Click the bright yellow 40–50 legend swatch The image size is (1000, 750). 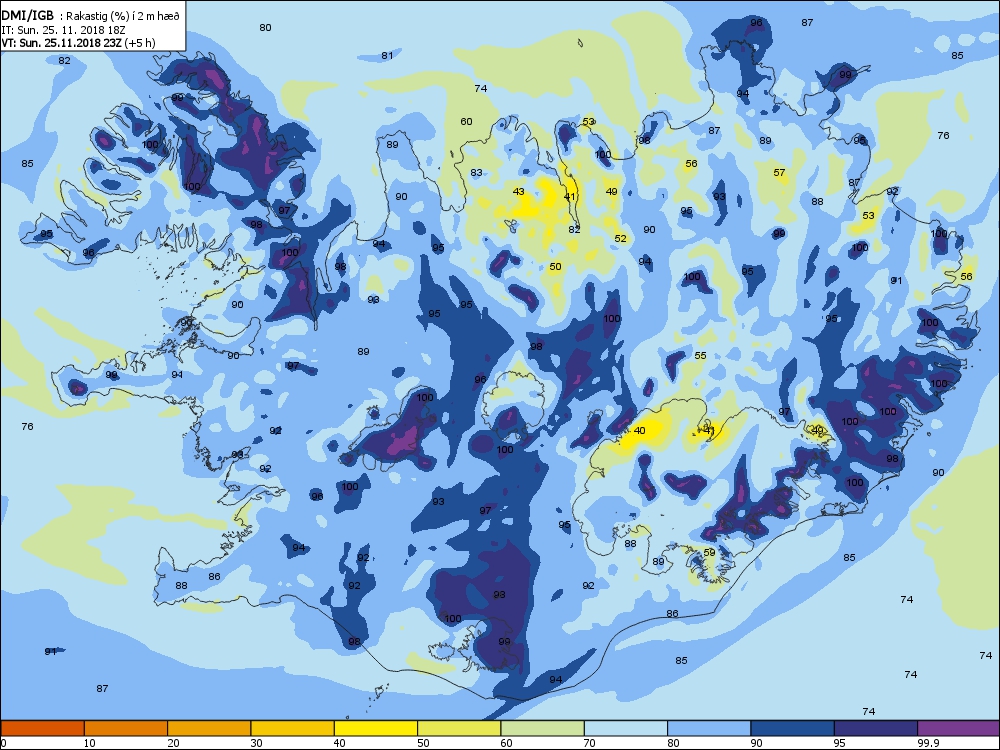[x=376, y=728]
